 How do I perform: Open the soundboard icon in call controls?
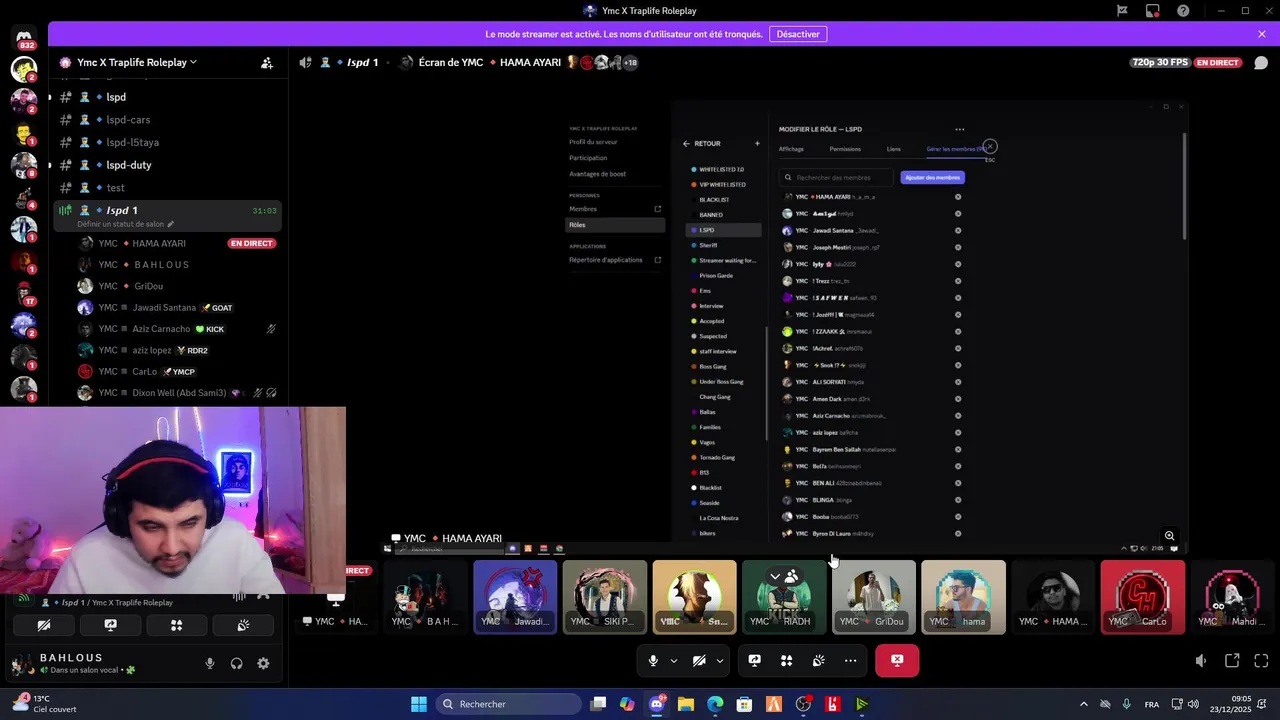[x=819, y=660]
